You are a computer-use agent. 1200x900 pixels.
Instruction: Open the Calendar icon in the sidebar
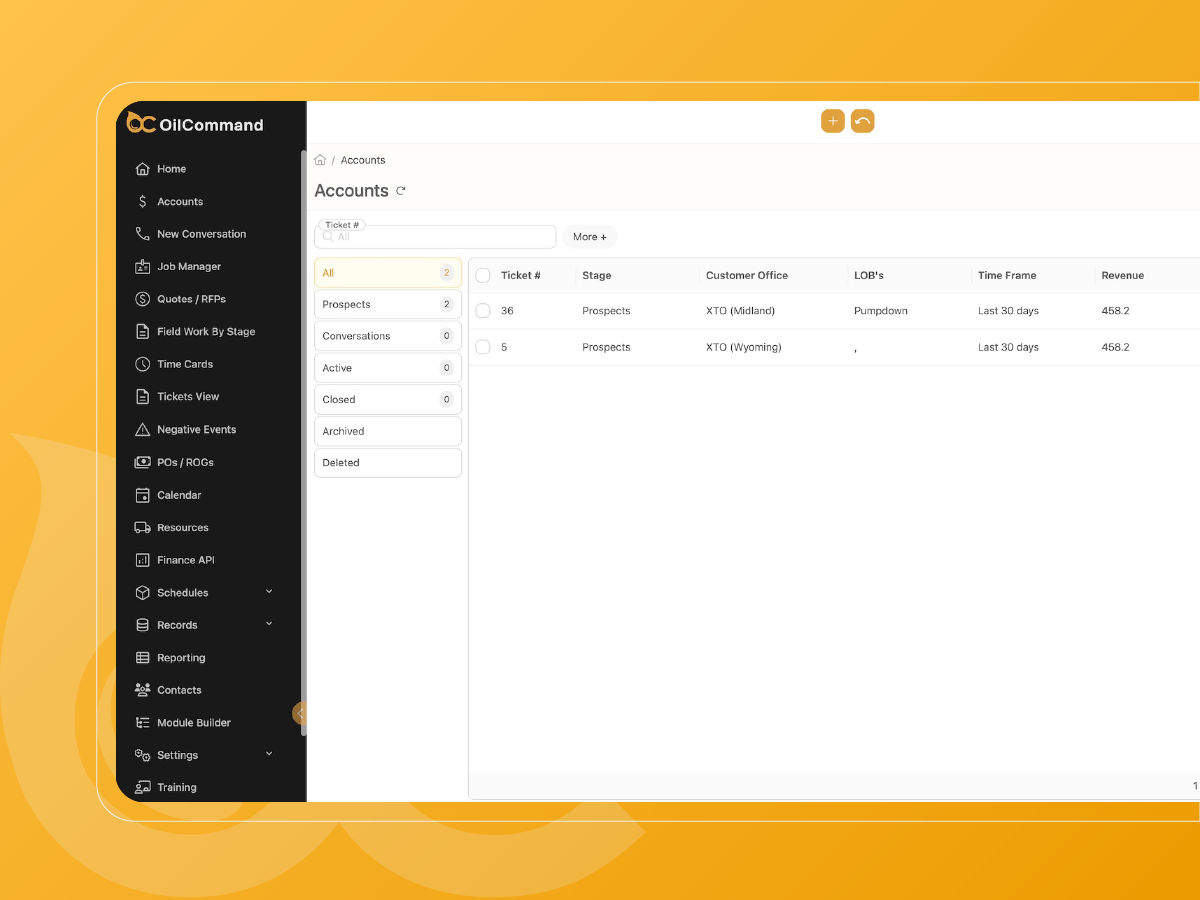click(141, 495)
